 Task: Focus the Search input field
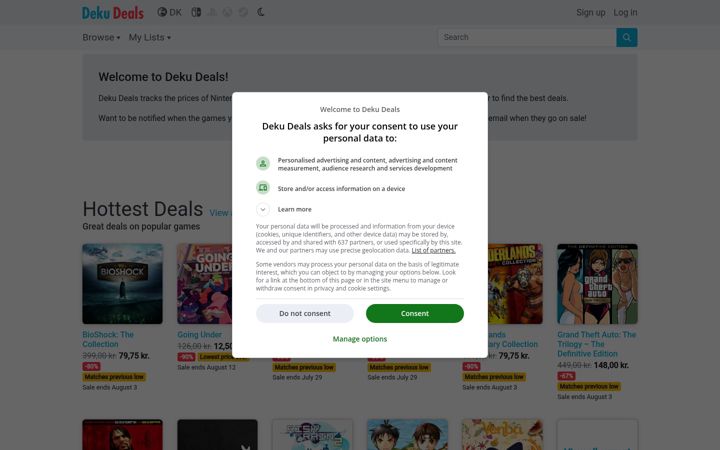click(527, 38)
